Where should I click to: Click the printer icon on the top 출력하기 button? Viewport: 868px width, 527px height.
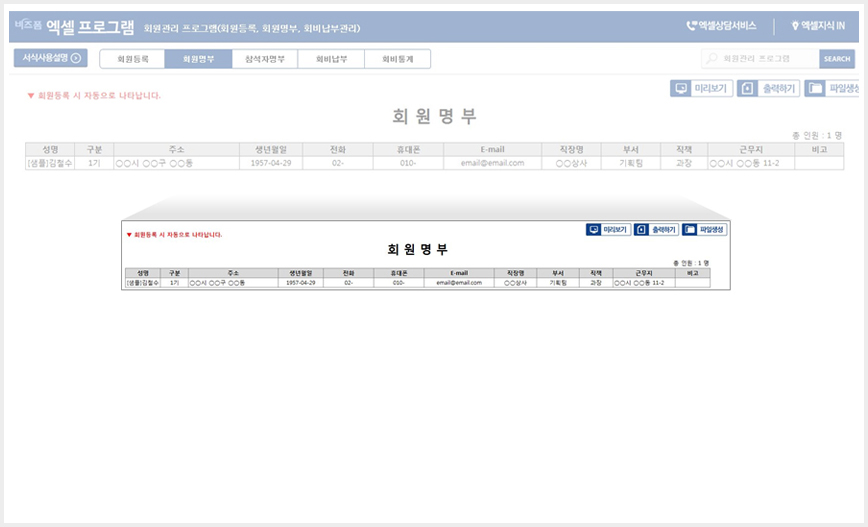pyautogui.click(x=747, y=89)
